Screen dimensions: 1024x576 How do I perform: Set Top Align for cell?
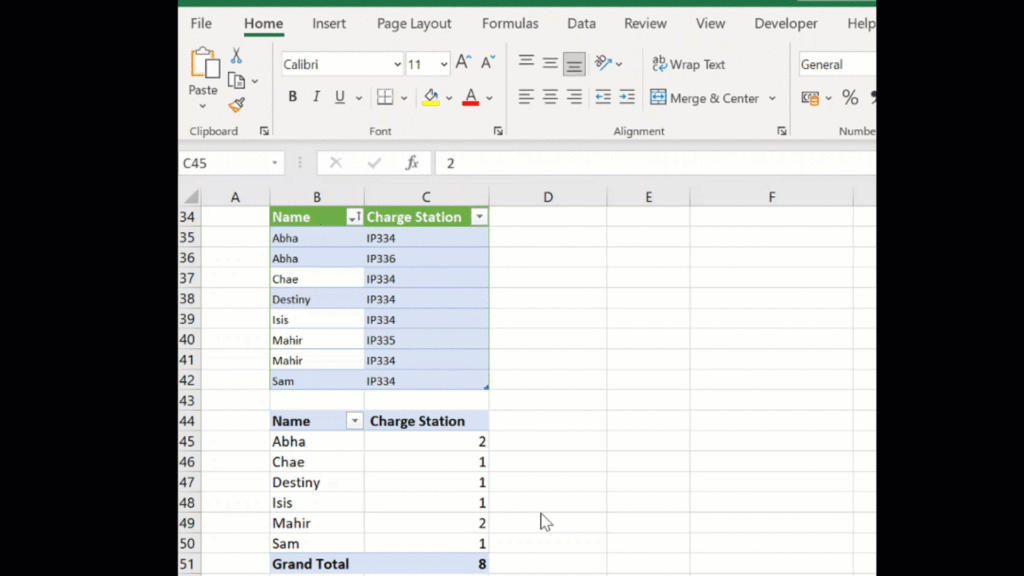(526, 63)
